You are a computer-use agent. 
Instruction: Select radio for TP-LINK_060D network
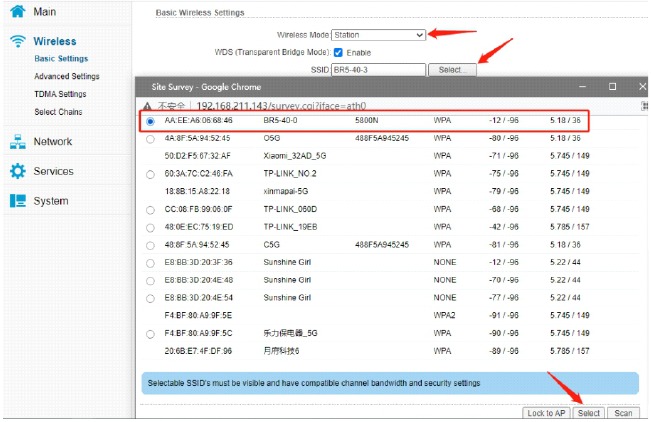150,210
